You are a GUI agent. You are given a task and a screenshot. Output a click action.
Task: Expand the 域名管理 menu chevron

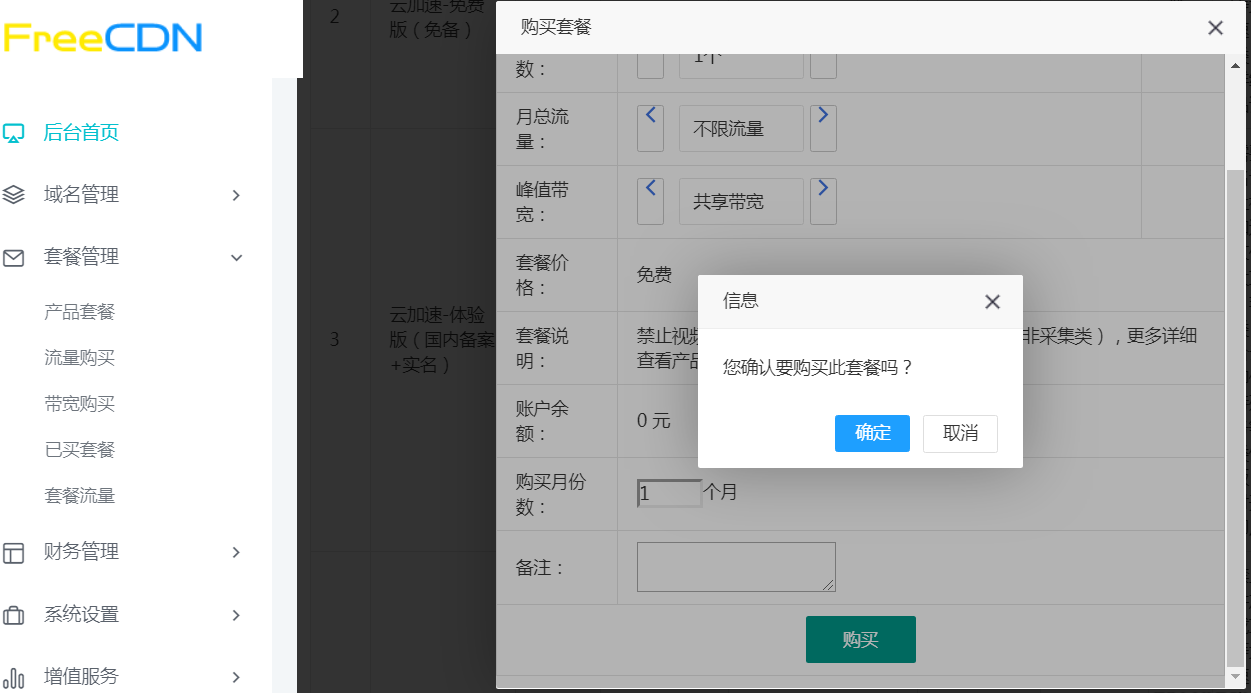[236, 196]
